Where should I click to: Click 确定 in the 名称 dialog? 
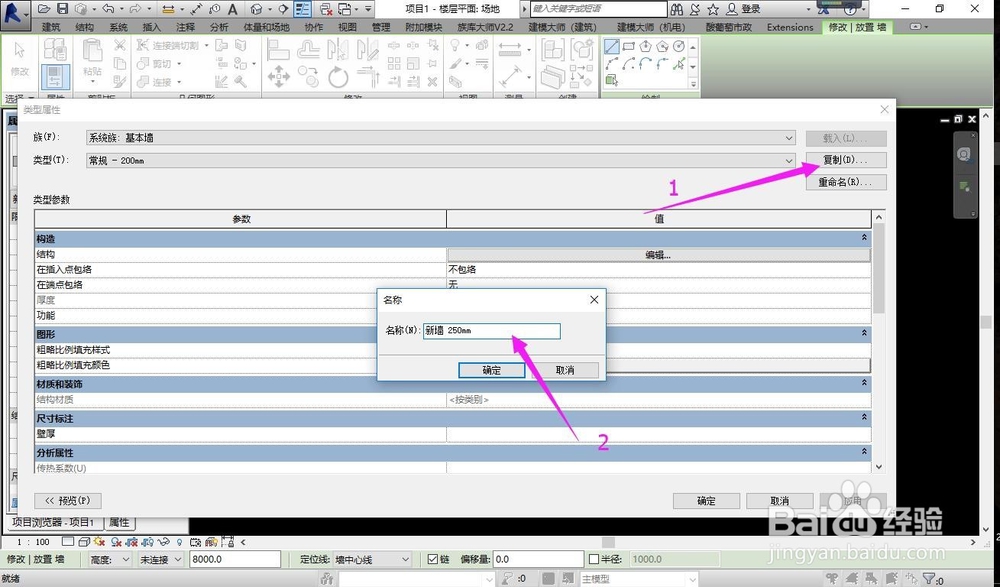(x=492, y=370)
